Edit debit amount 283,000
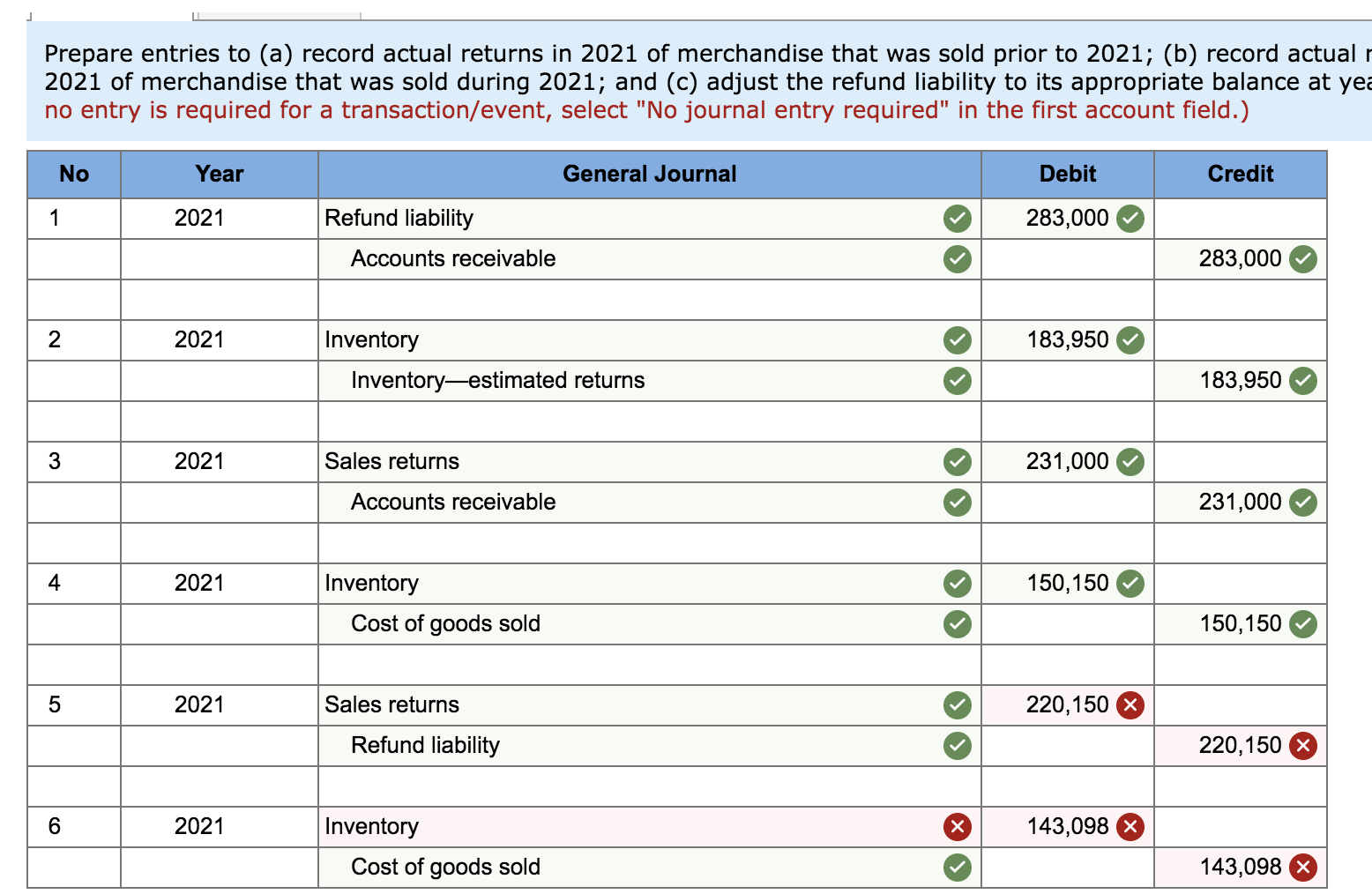Viewport: 1372px width, 894px height. pos(1068,218)
